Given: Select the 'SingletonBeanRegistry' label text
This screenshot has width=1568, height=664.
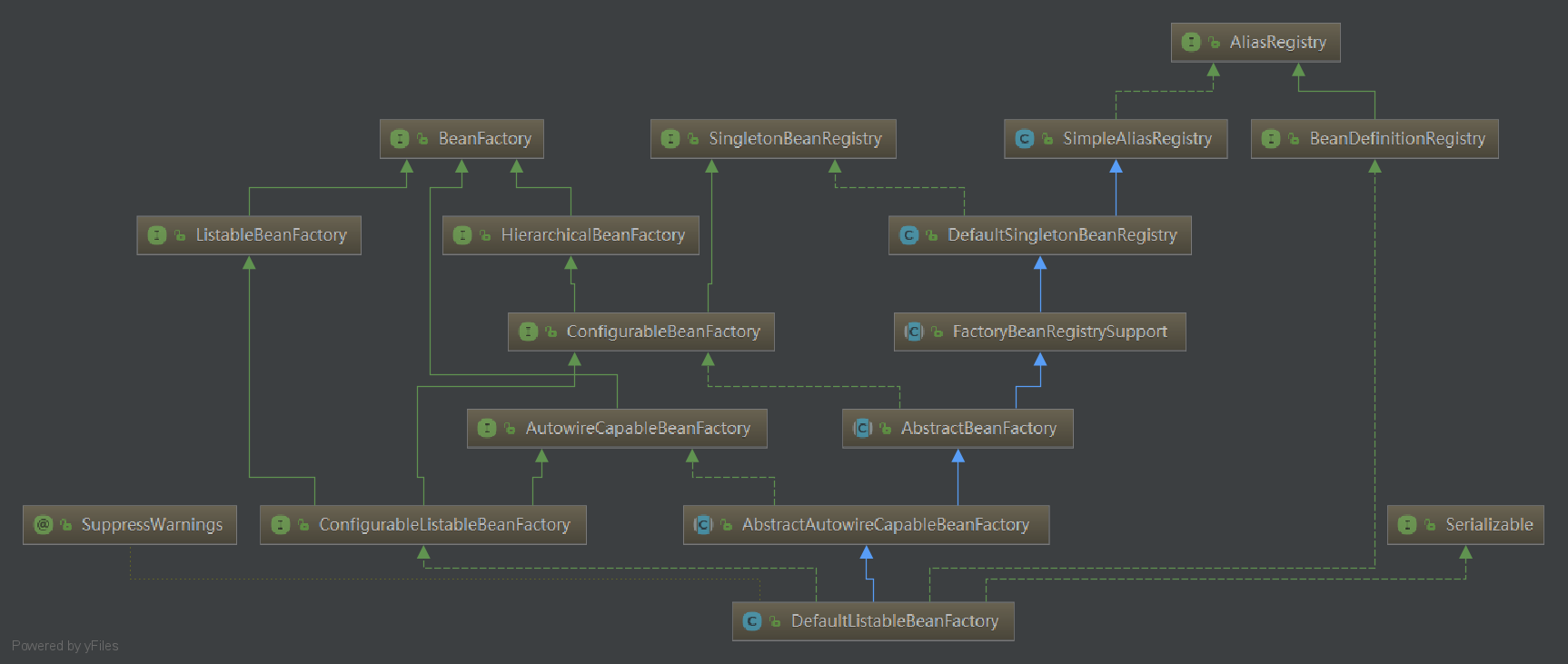Looking at the screenshot, I should pyautogui.click(x=795, y=138).
